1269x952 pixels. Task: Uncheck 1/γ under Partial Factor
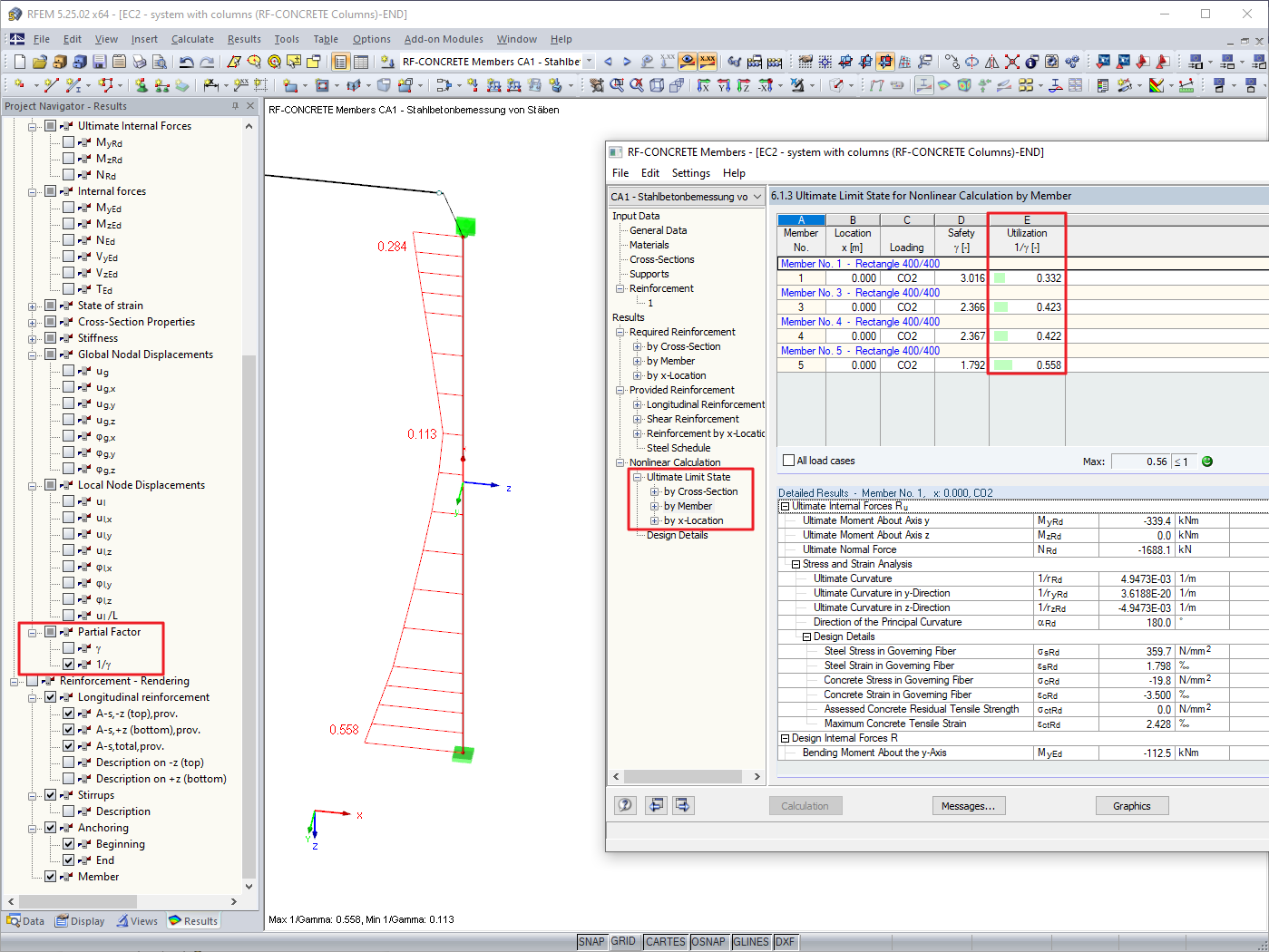(x=68, y=664)
